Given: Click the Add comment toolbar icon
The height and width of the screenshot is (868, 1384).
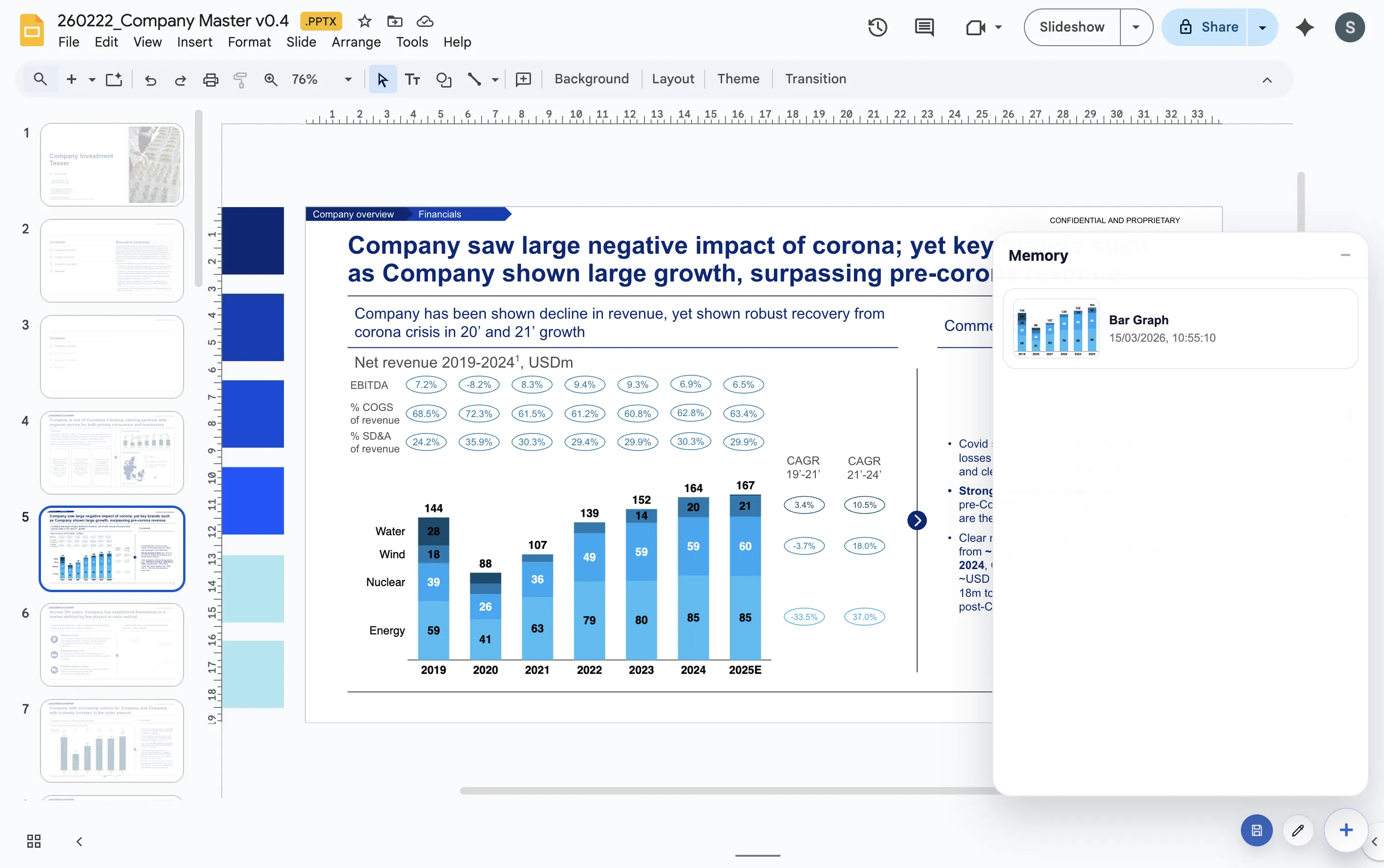Looking at the screenshot, I should (x=523, y=79).
